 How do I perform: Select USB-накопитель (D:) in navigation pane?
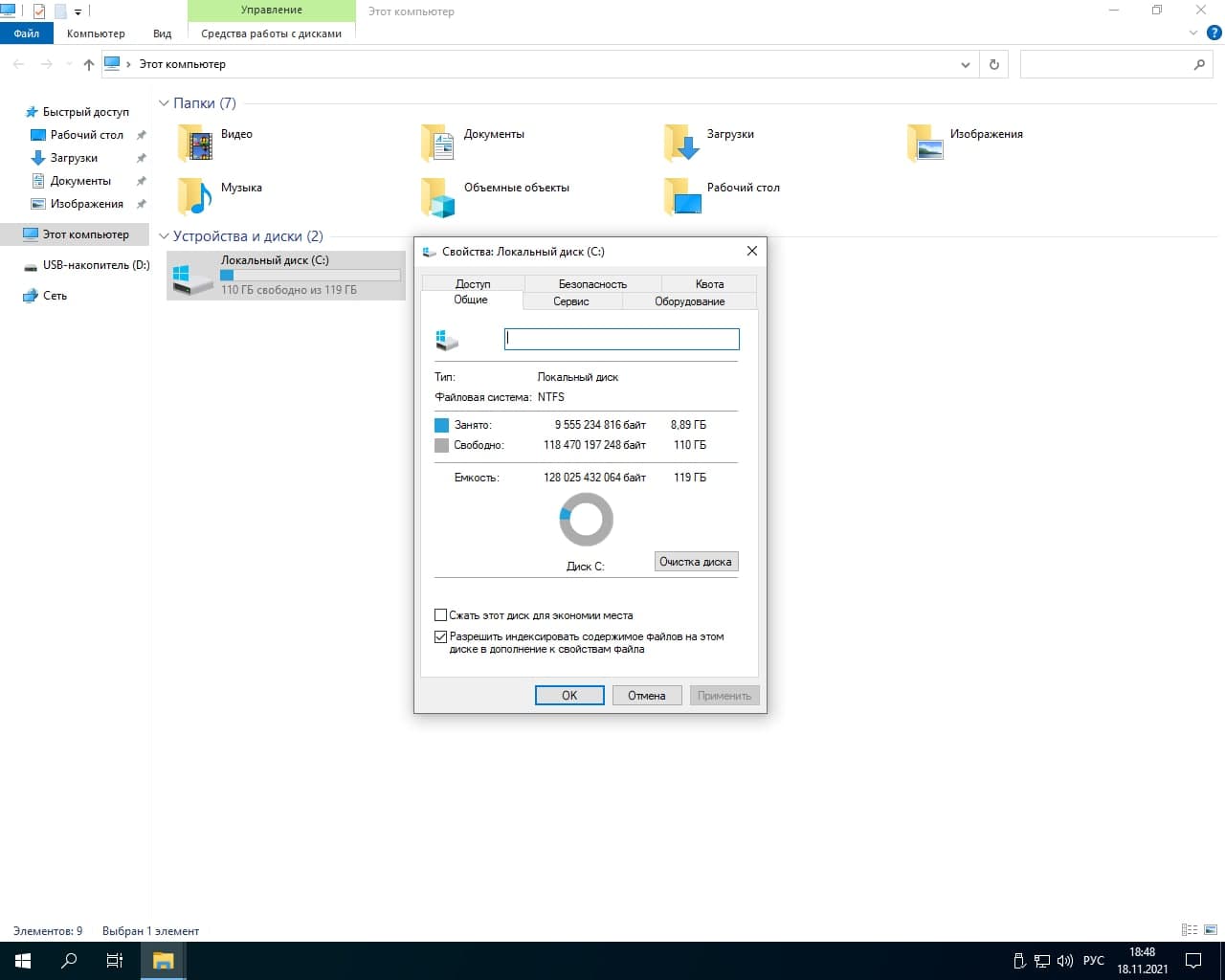pyautogui.click(x=86, y=265)
